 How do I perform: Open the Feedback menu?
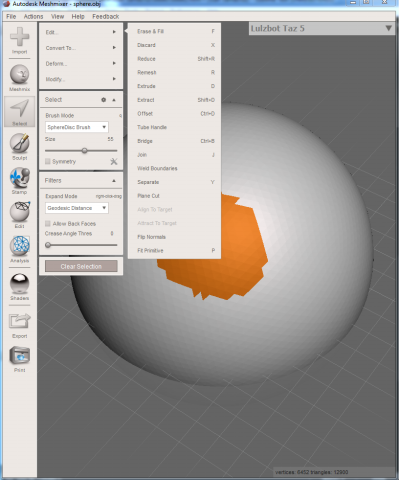click(106, 16)
